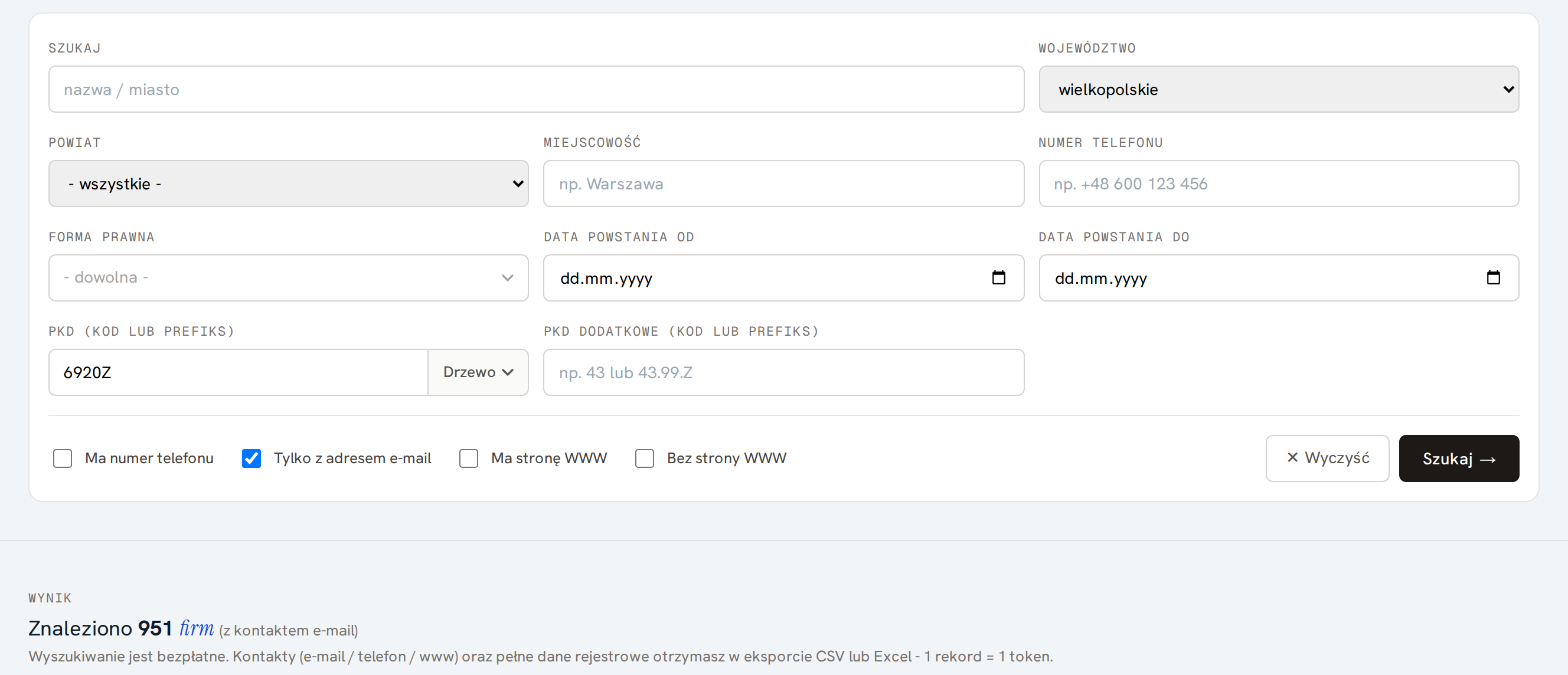Screen dimensions: 1568x675
Task: Click the Numer telefonu input field
Action: pyautogui.click(x=1278, y=184)
